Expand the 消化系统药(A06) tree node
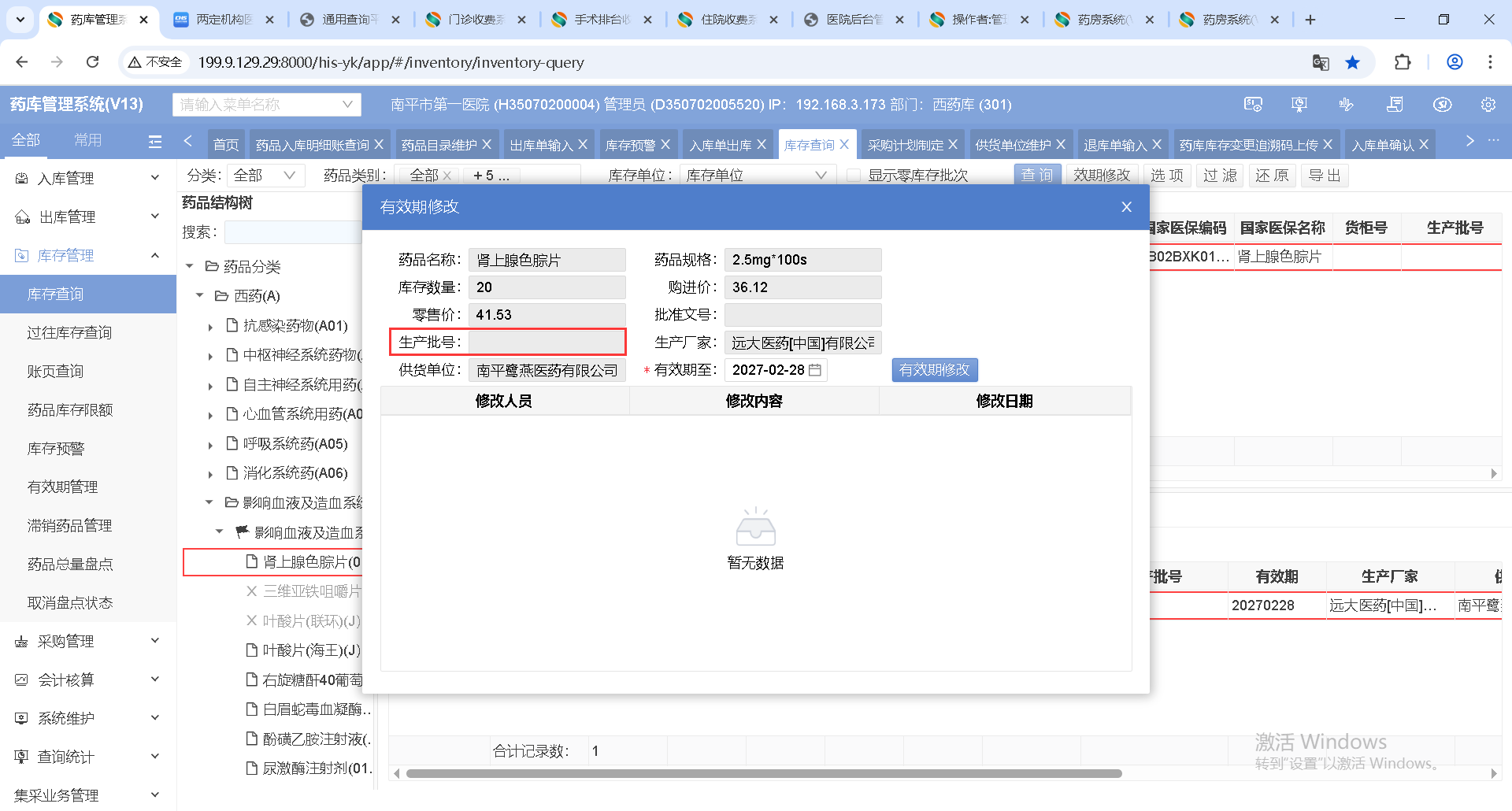 [x=210, y=474]
